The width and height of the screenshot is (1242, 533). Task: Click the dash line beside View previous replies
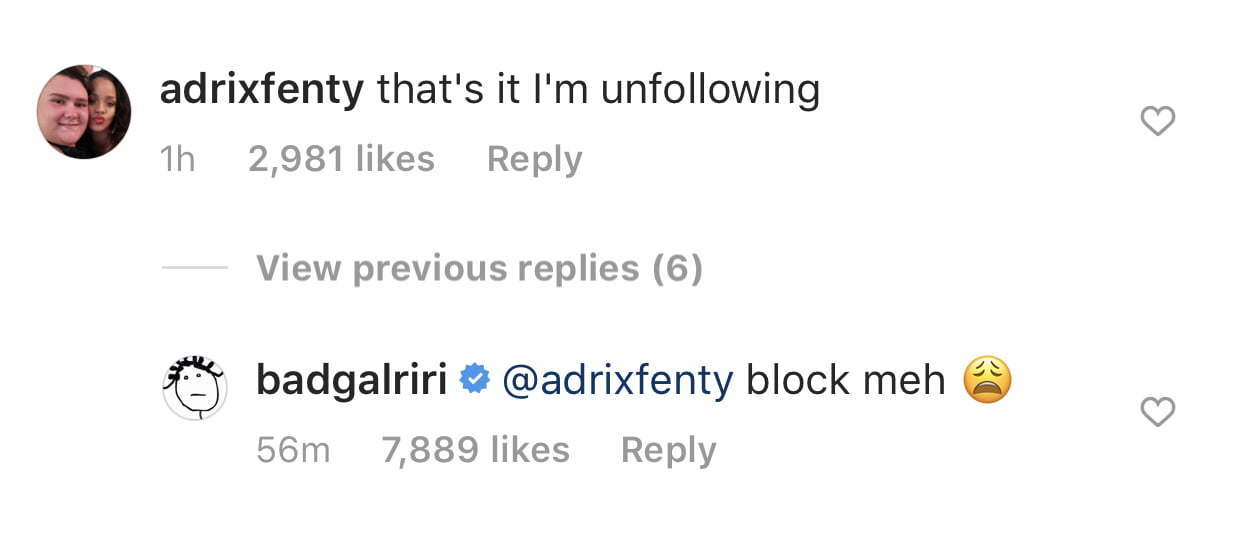pyautogui.click(x=194, y=268)
